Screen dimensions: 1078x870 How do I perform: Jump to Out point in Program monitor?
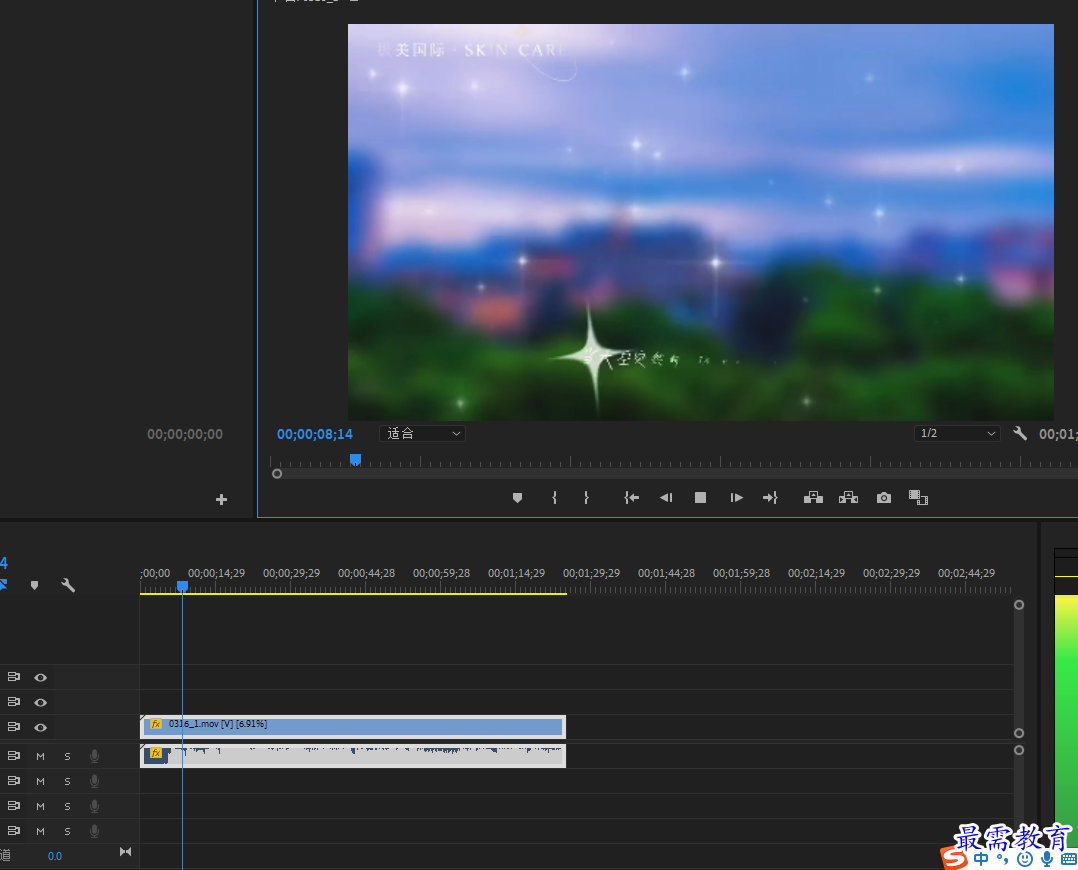pos(770,497)
